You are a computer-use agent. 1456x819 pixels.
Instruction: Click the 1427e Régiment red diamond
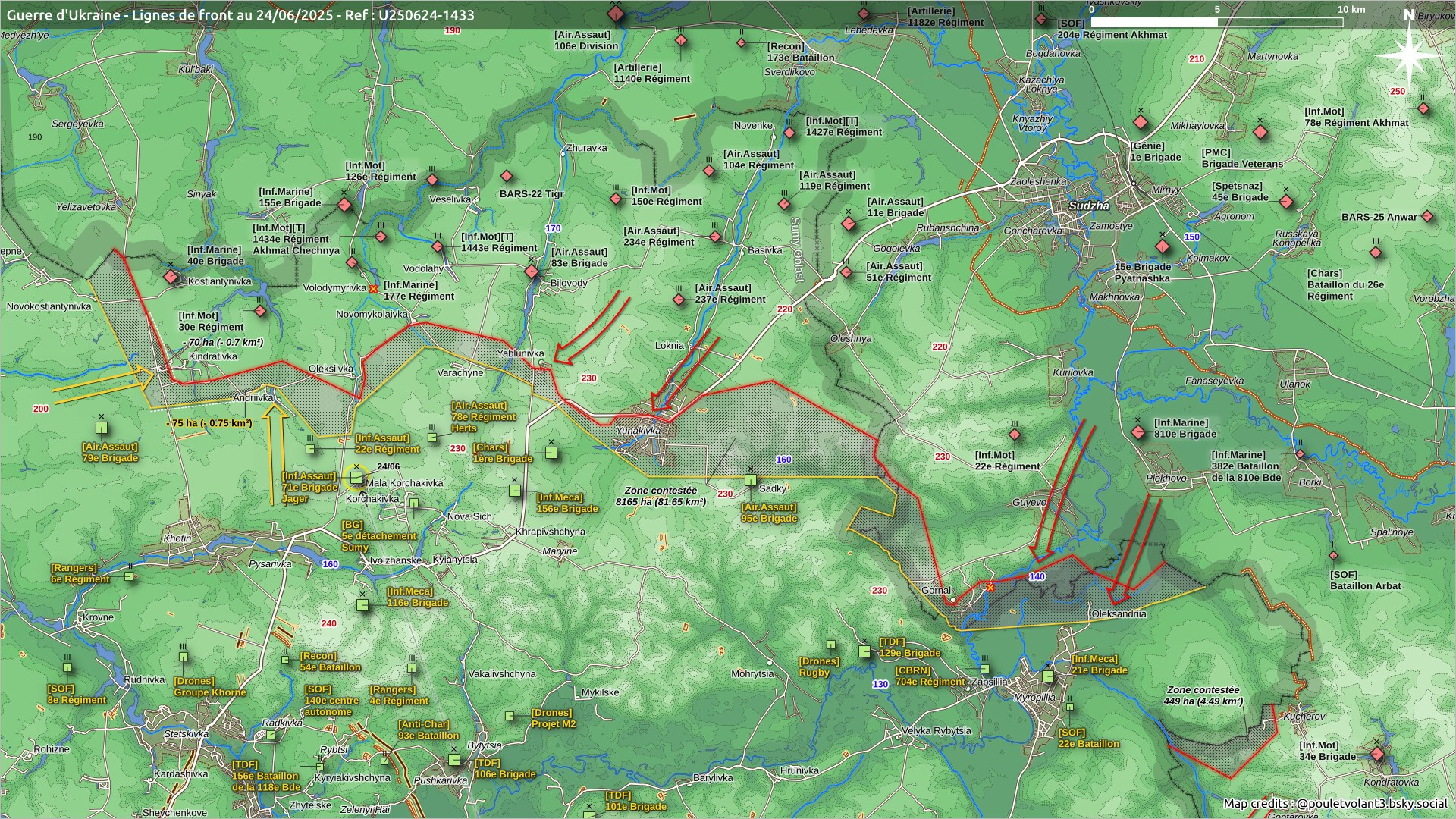[789, 133]
